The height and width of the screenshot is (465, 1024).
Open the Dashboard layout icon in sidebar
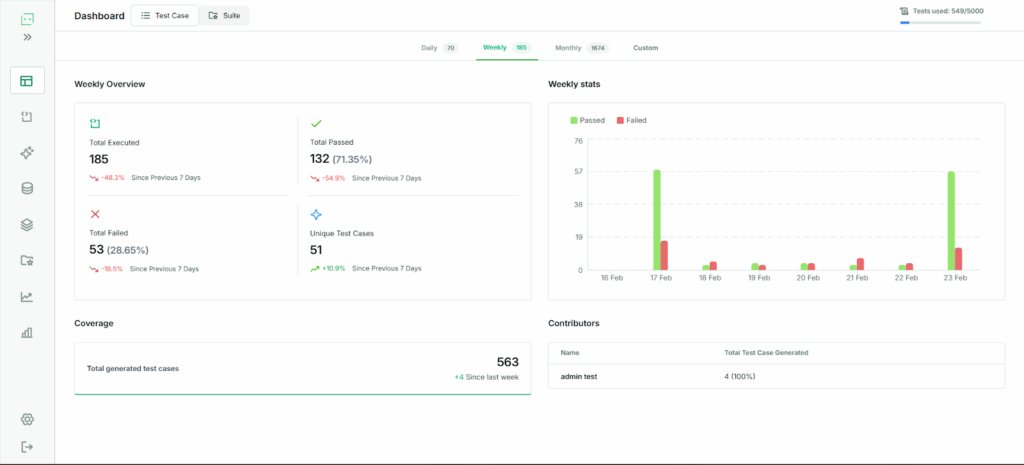click(27, 81)
